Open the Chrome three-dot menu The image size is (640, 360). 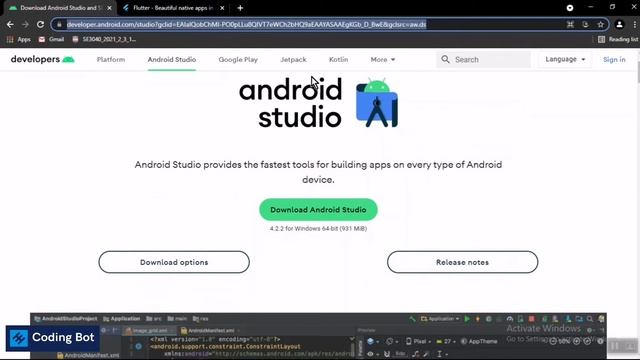[635, 24]
